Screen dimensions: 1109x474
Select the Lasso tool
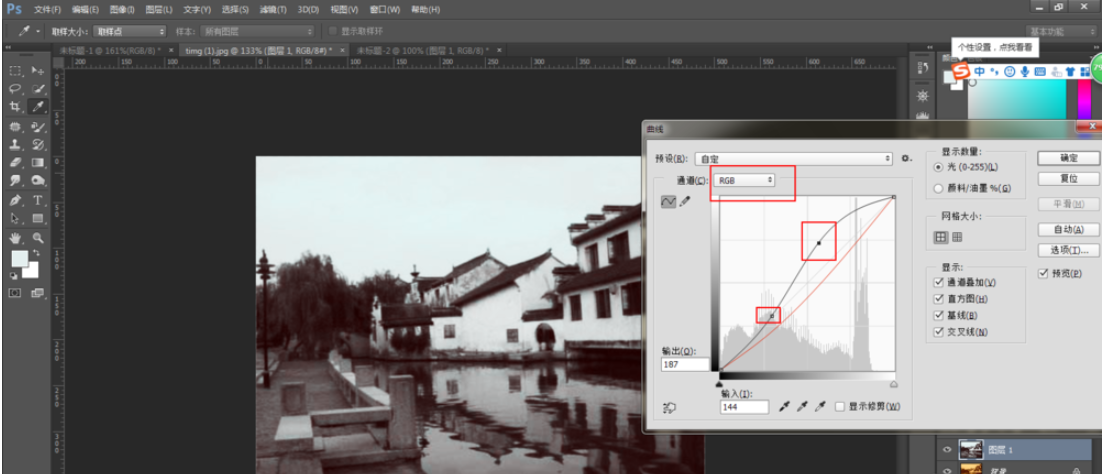16,89
